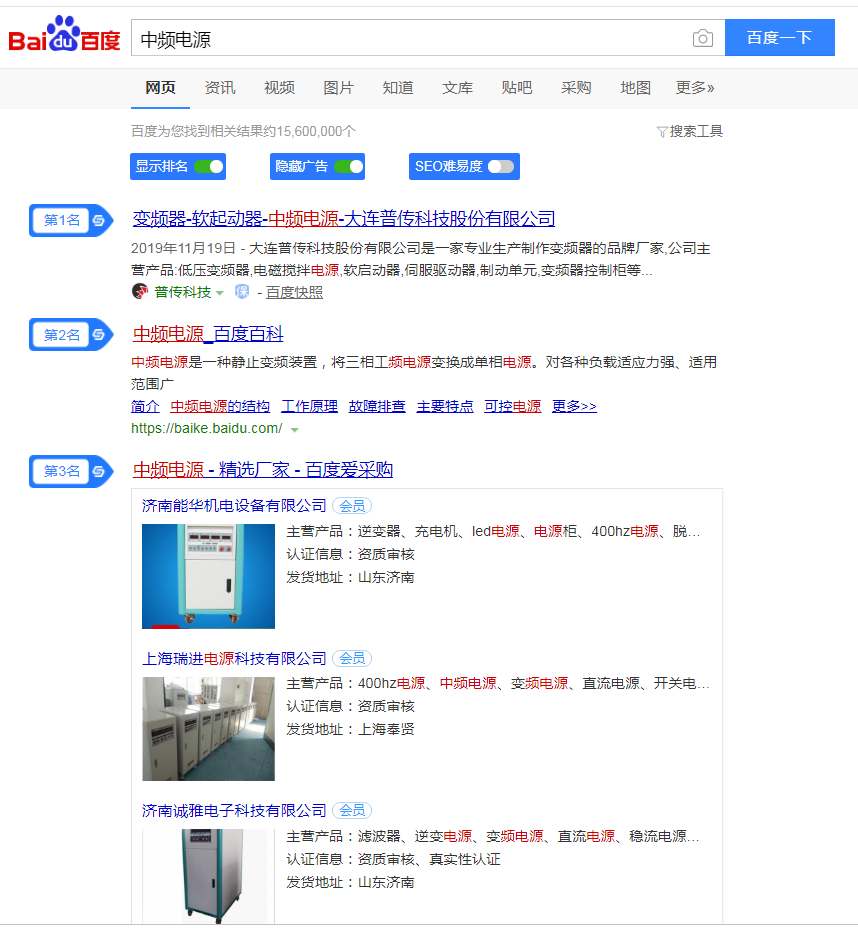Click the 普传科技 site logo icon
Viewport: 858px width, 929px height.
click(140, 291)
